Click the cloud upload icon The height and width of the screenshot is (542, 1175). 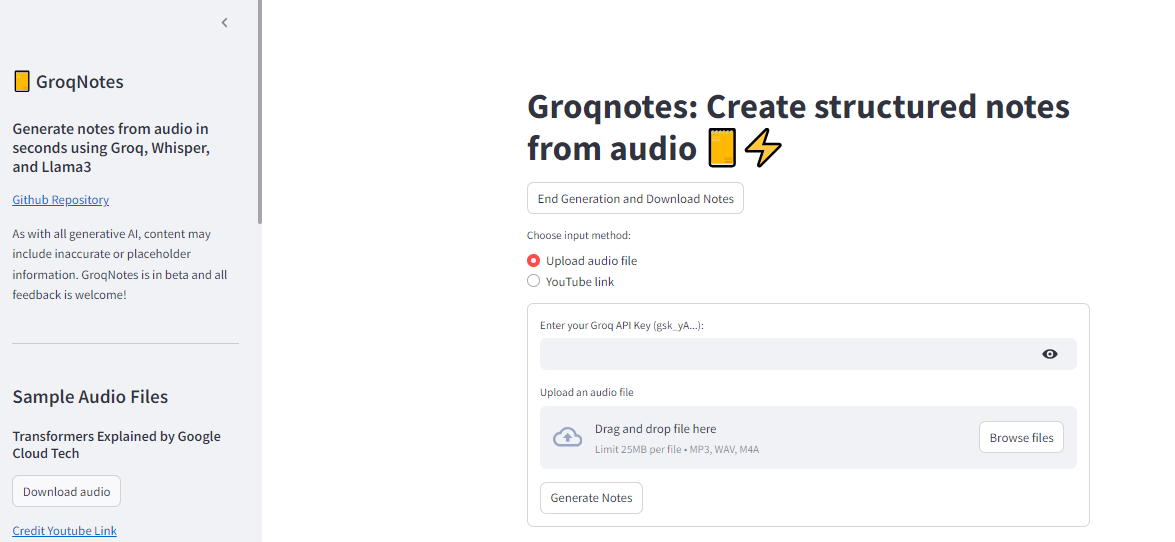567,437
